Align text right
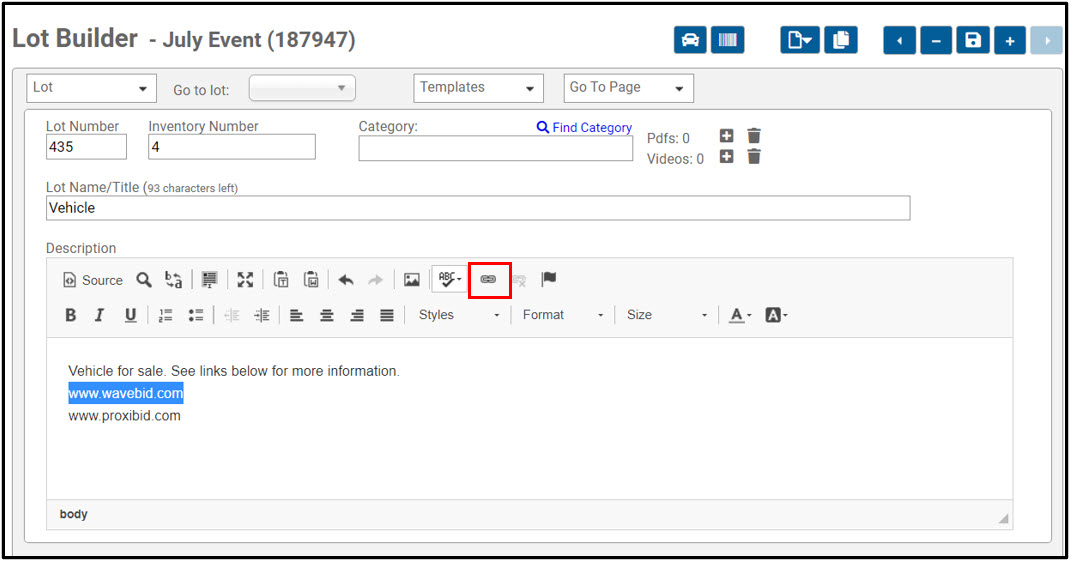This screenshot has width=1071, height=562. [x=357, y=315]
